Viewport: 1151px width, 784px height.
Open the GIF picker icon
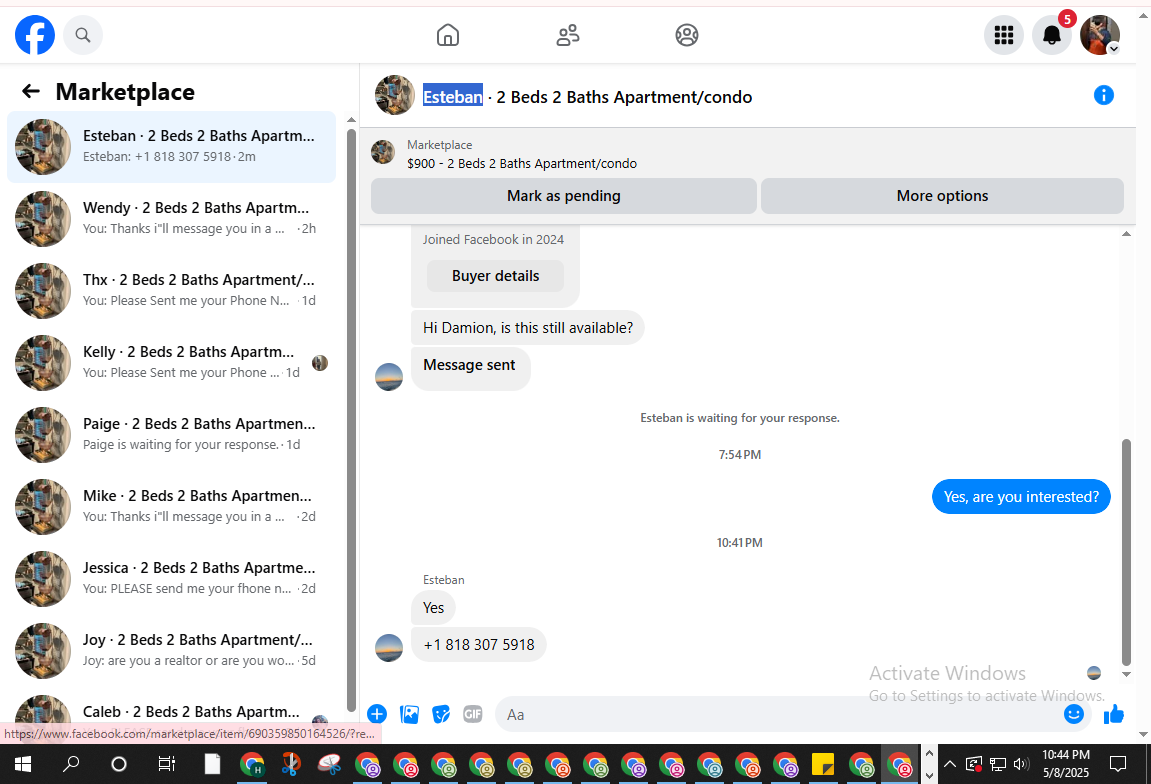point(473,714)
